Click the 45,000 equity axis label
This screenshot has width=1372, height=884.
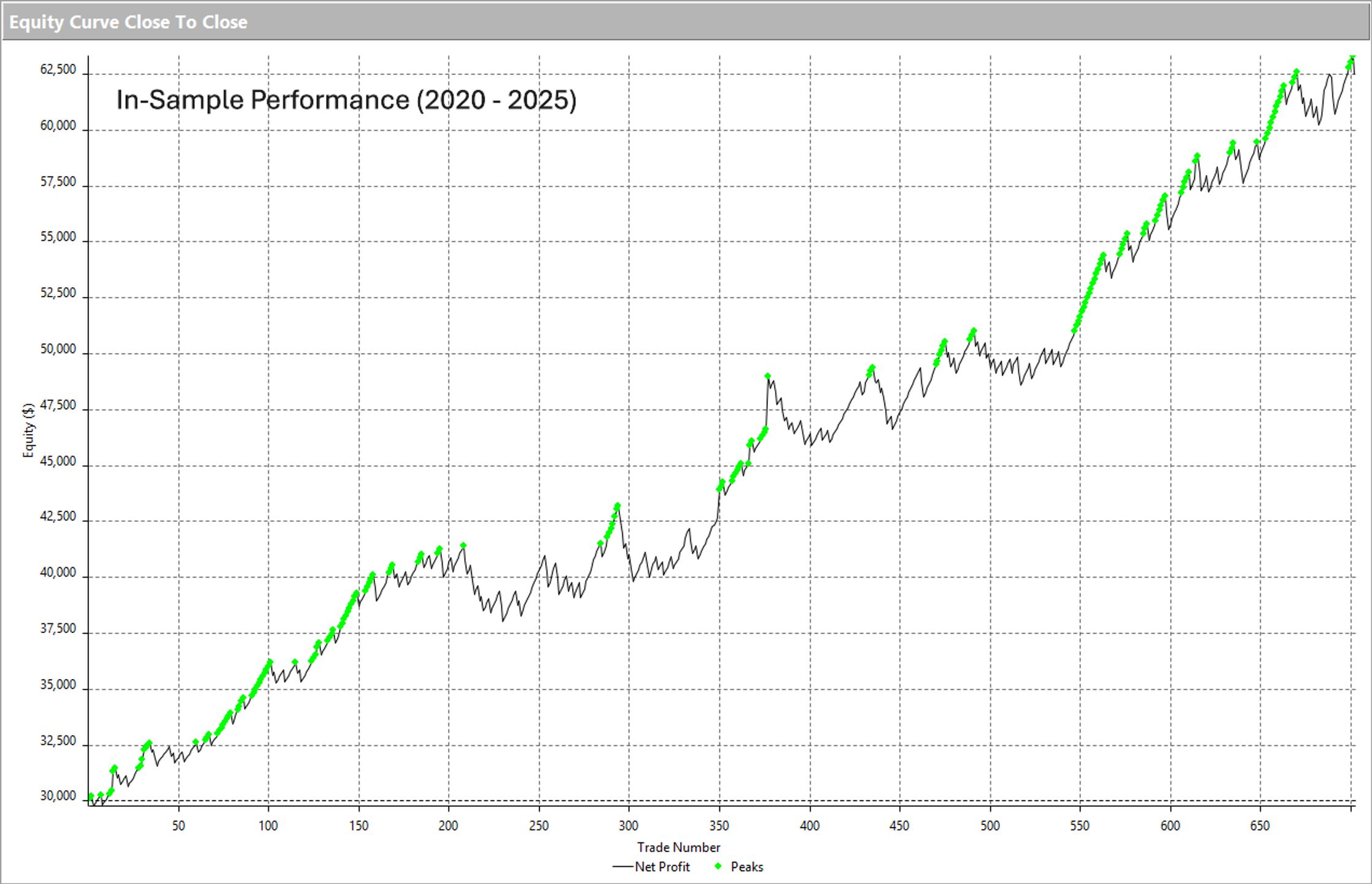[58, 461]
